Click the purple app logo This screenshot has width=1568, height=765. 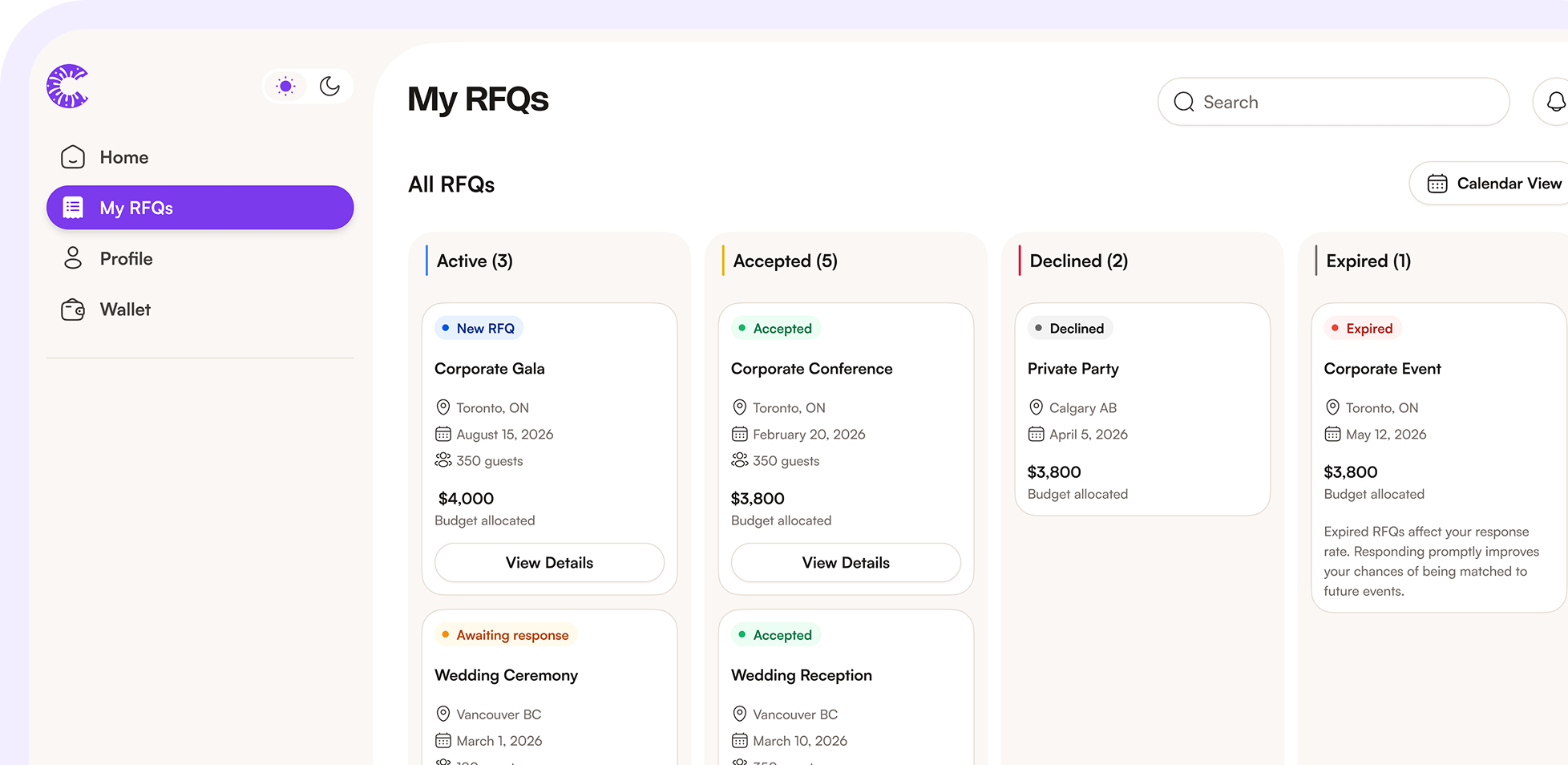[x=67, y=86]
